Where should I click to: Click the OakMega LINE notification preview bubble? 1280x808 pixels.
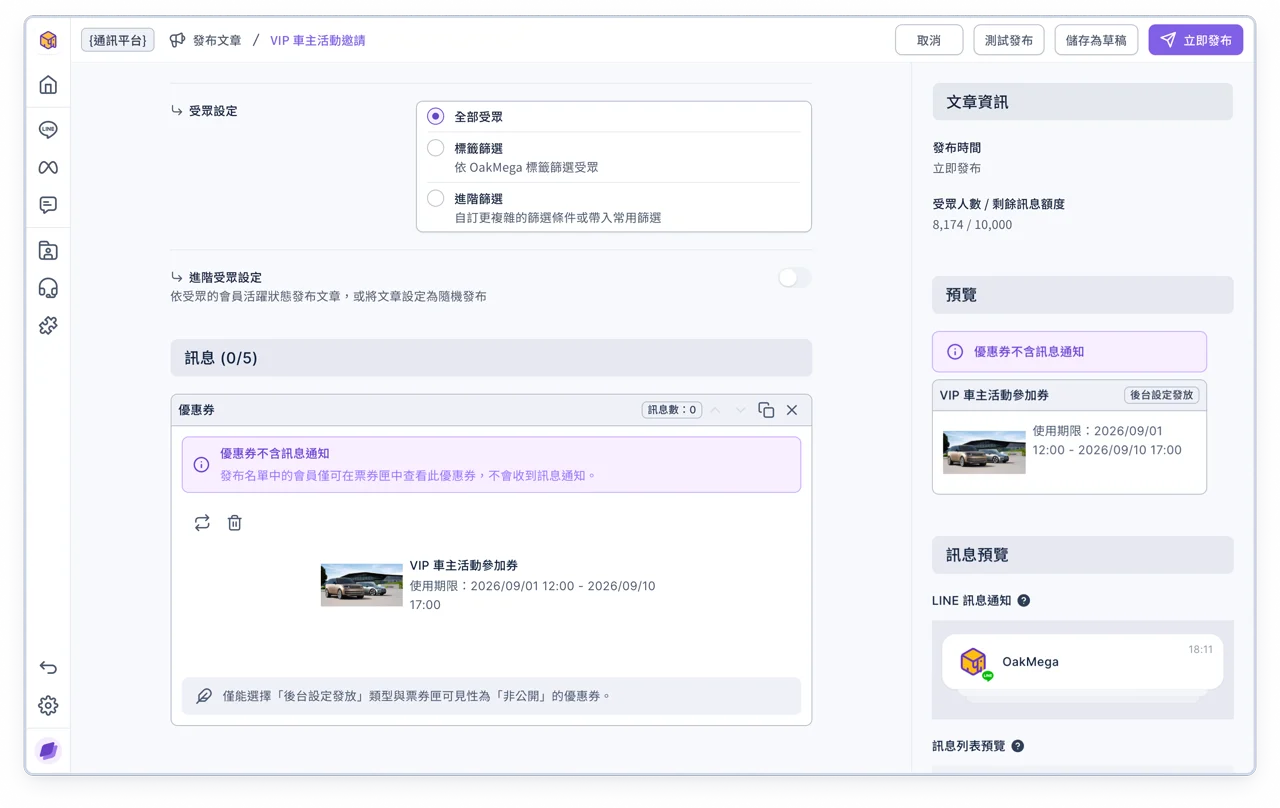tap(1083, 662)
